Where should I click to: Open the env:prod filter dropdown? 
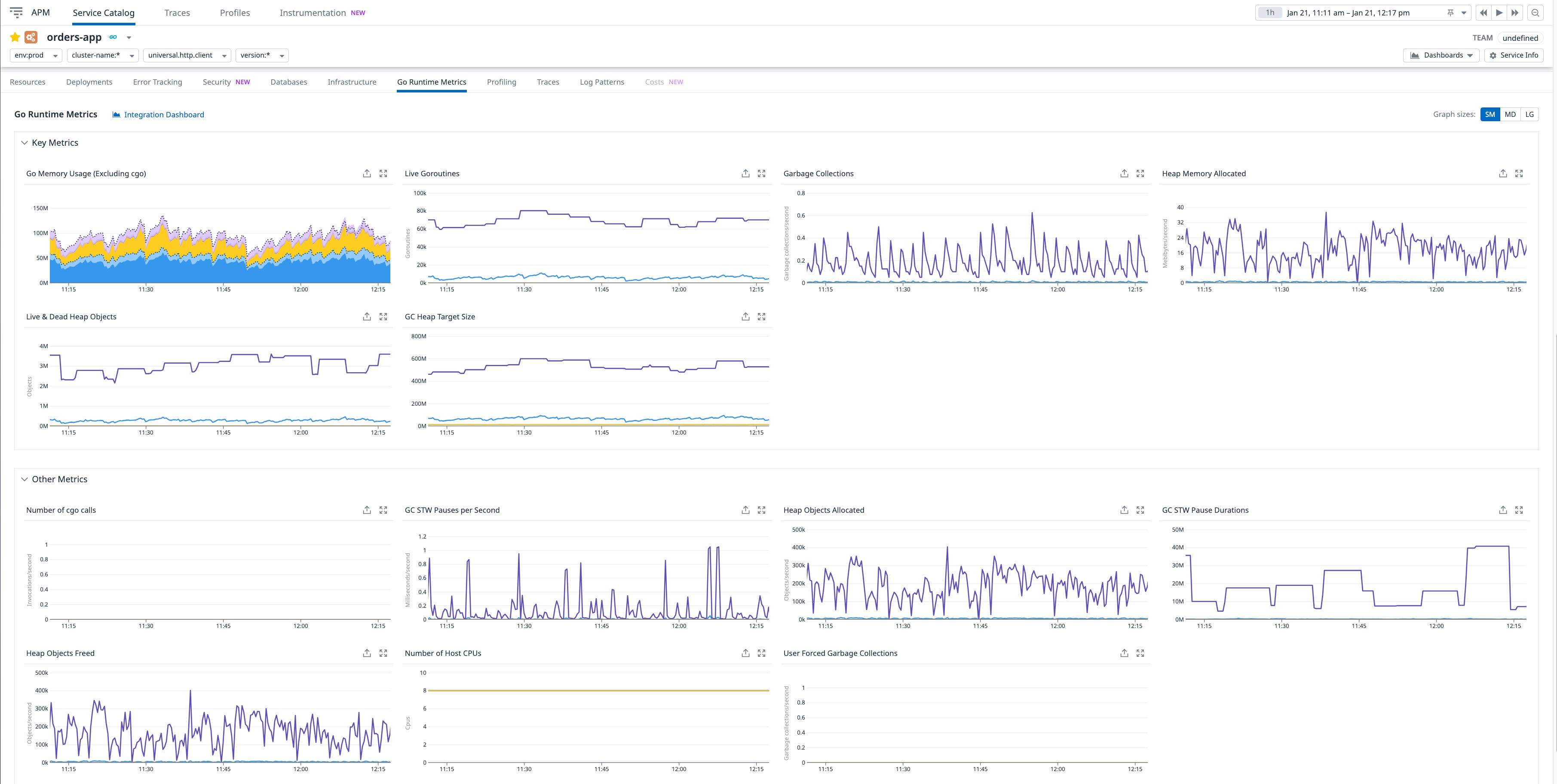point(36,55)
